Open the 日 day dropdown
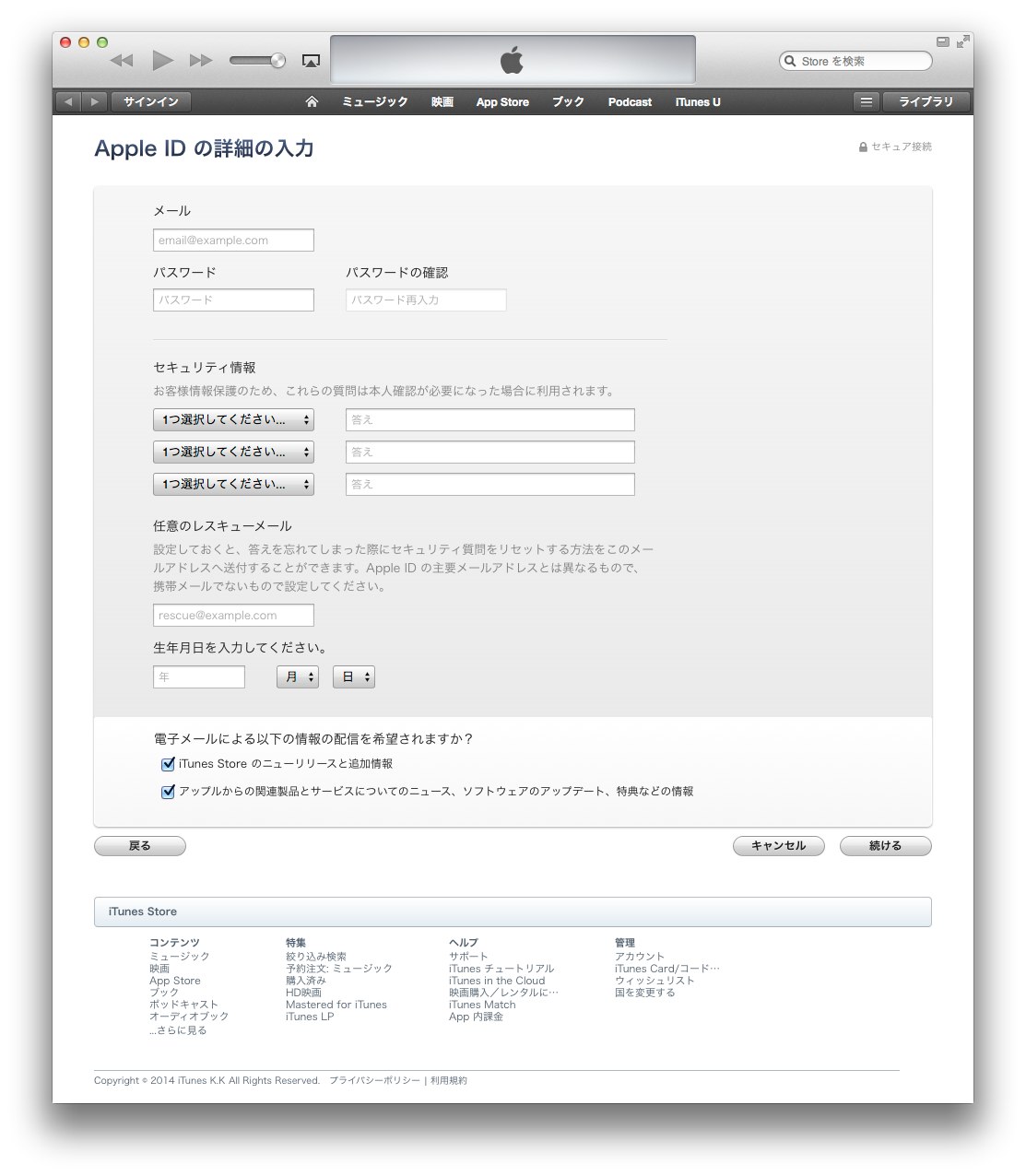The height and width of the screenshot is (1176, 1026). point(354,676)
